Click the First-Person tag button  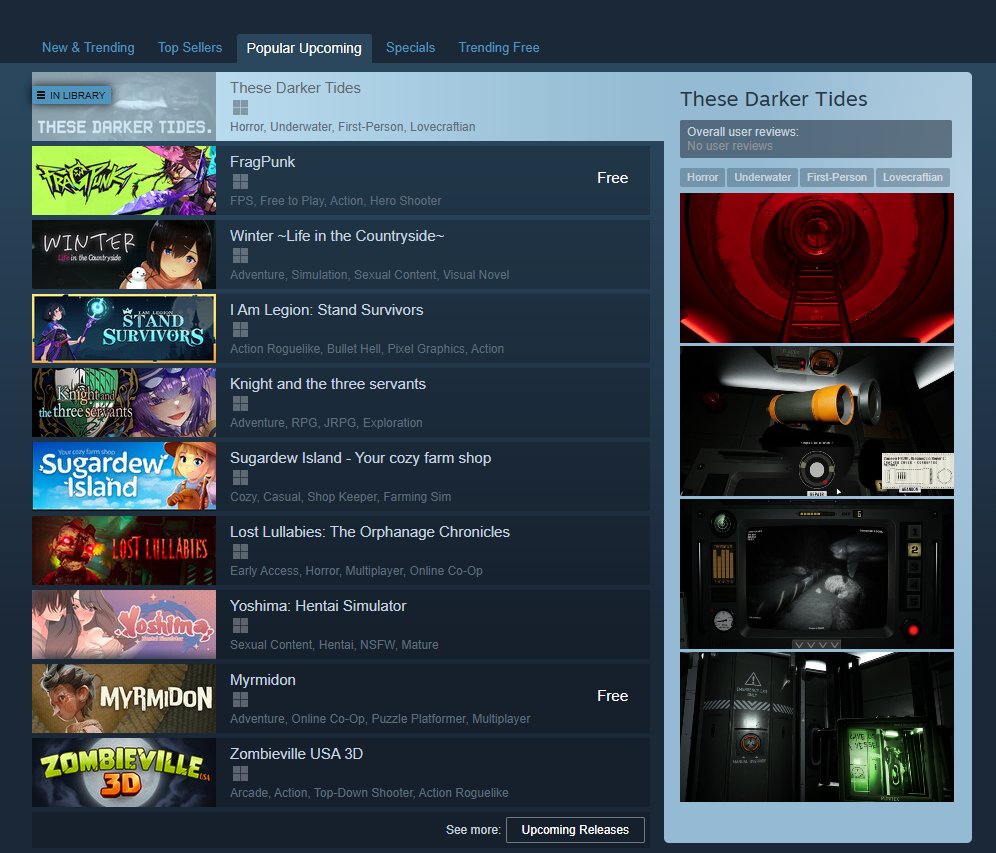pyautogui.click(x=837, y=176)
